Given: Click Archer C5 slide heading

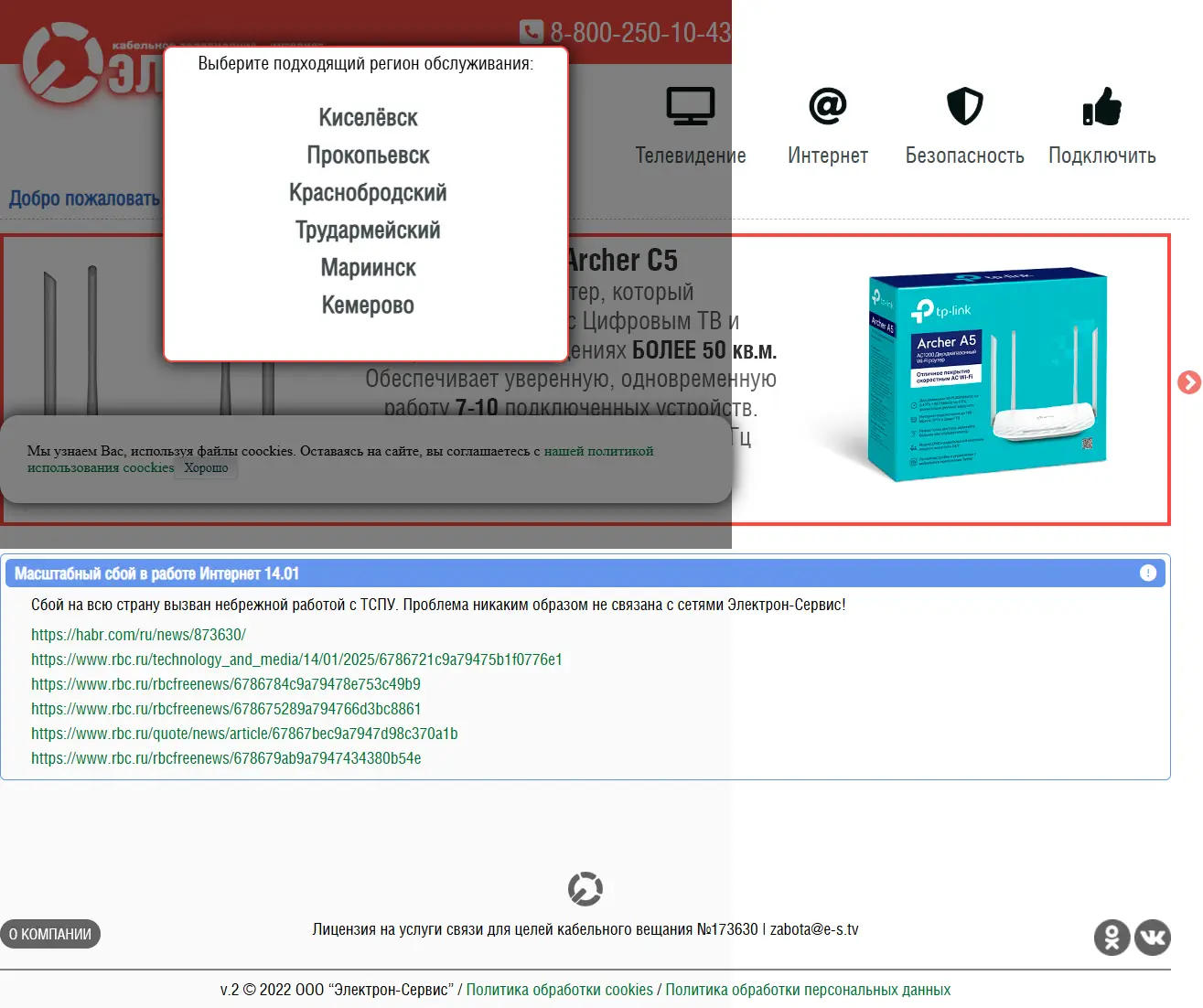Looking at the screenshot, I should [x=622, y=261].
